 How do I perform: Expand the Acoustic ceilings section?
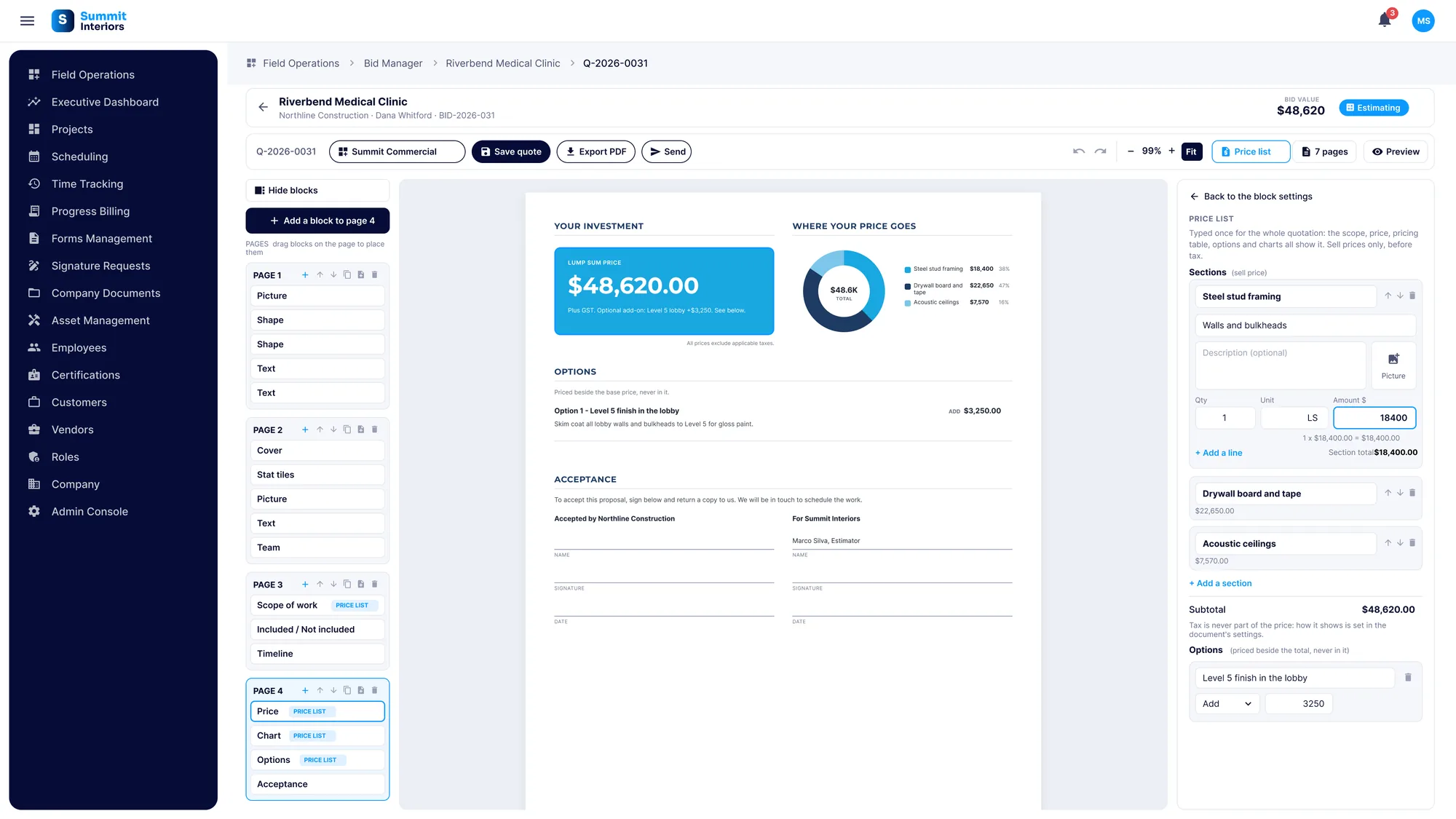click(x=1285, y=544)
